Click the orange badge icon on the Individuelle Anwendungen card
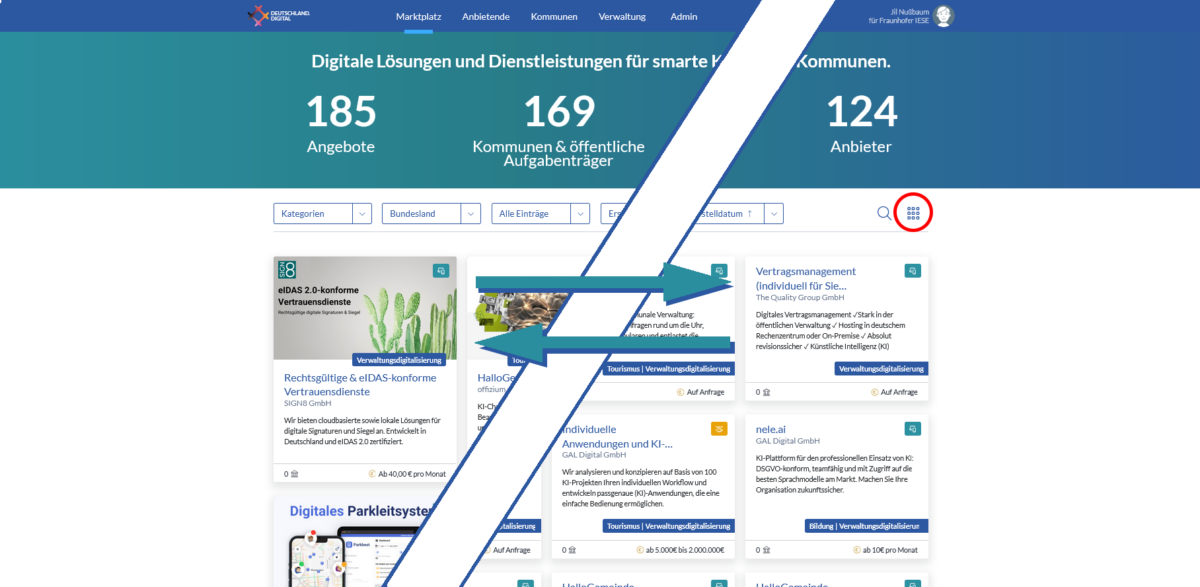 (719, 428)
